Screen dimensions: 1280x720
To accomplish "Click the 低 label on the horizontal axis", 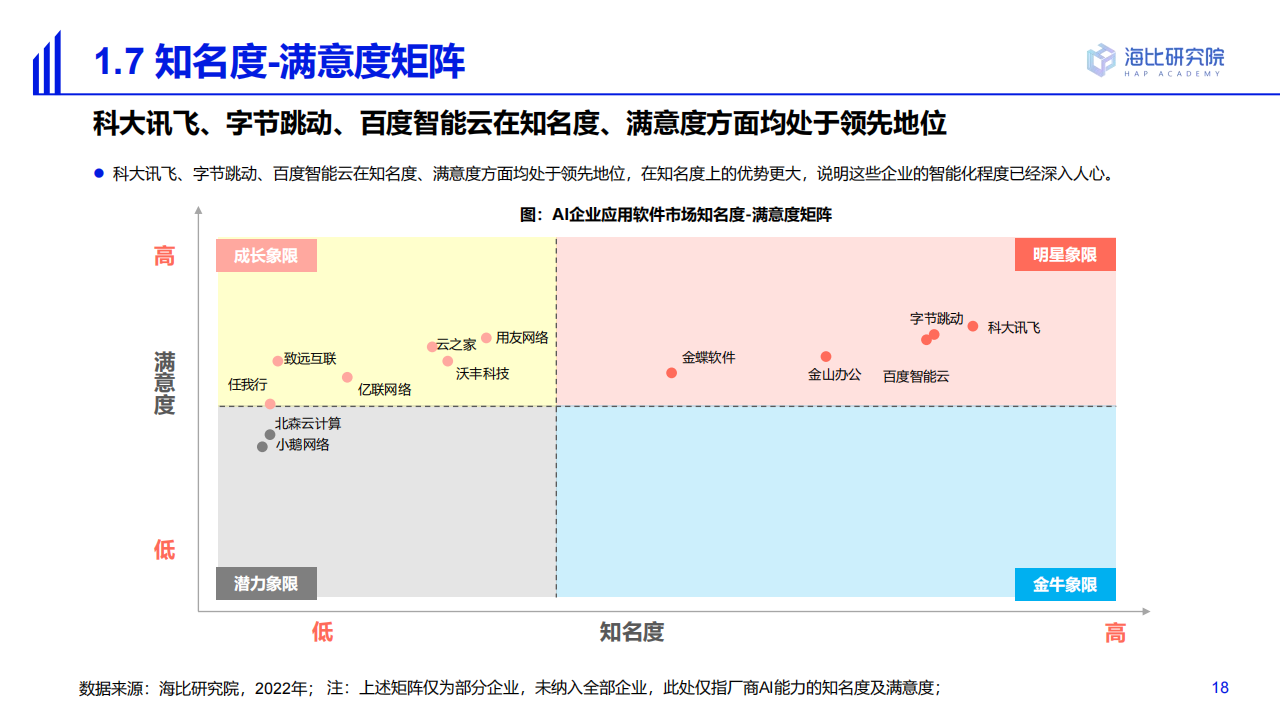I will pos(322,632).
